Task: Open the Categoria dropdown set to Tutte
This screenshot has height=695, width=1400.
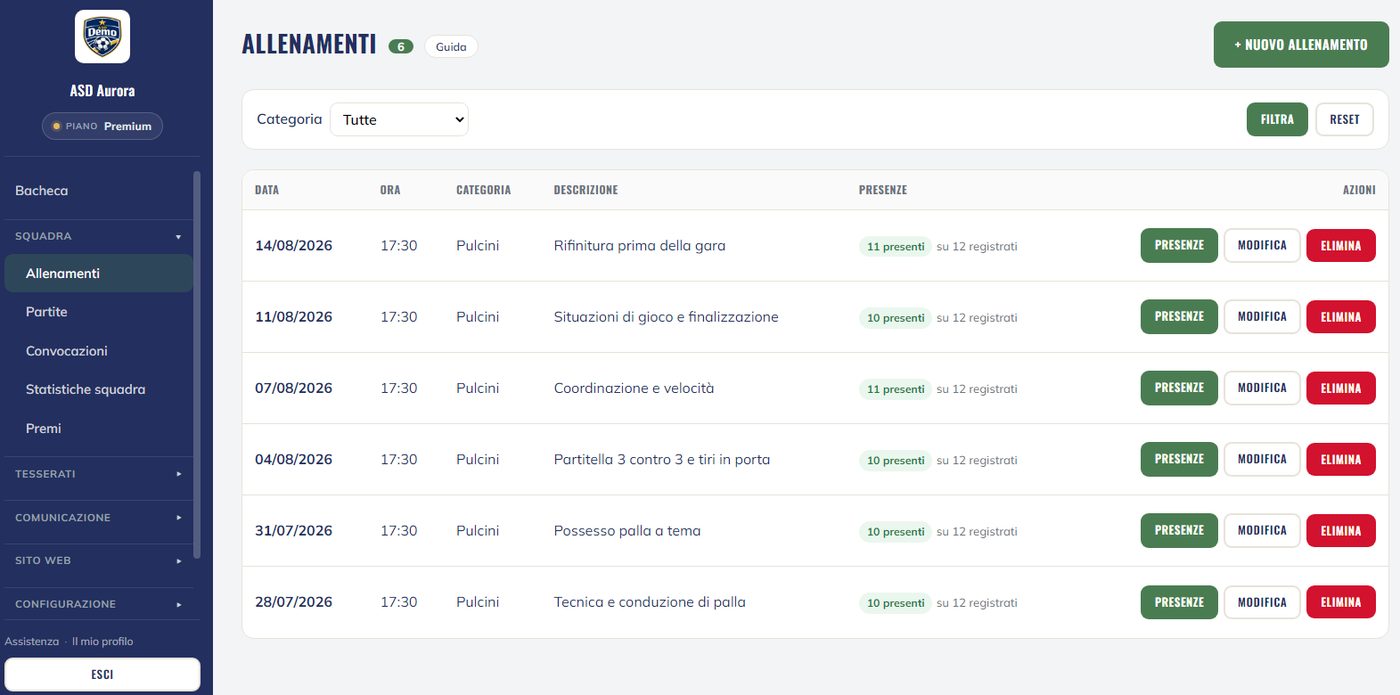Action: click(x=399, y=119)
